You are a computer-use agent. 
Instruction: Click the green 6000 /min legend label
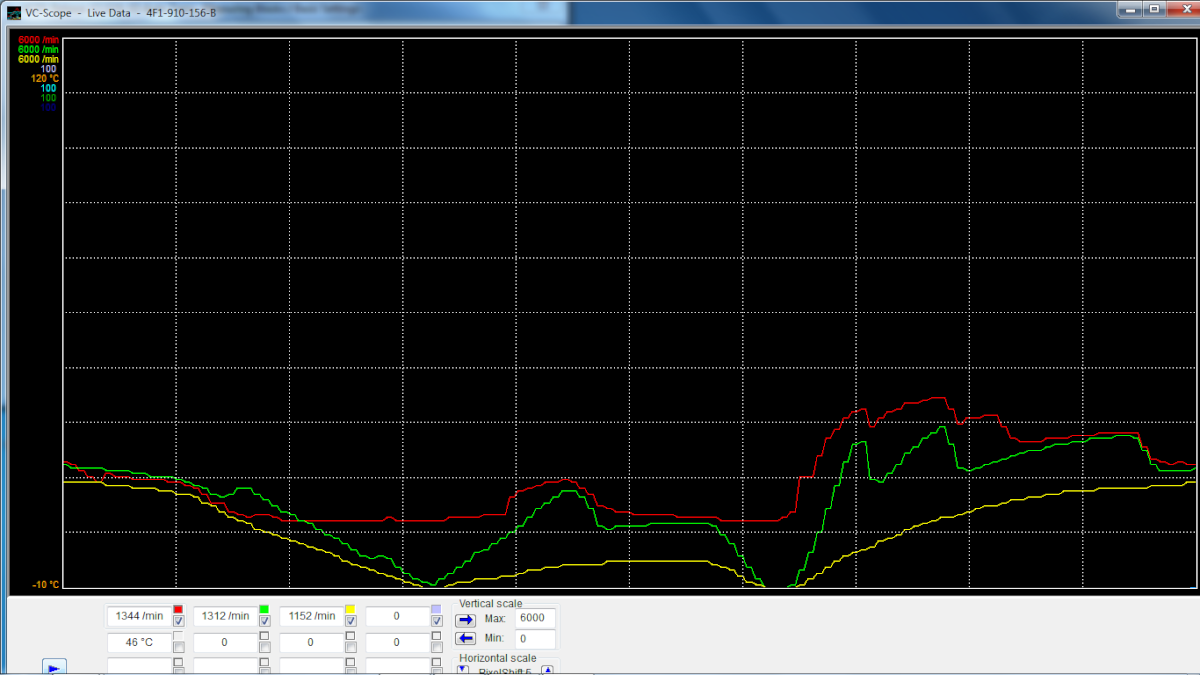point(39,50)
